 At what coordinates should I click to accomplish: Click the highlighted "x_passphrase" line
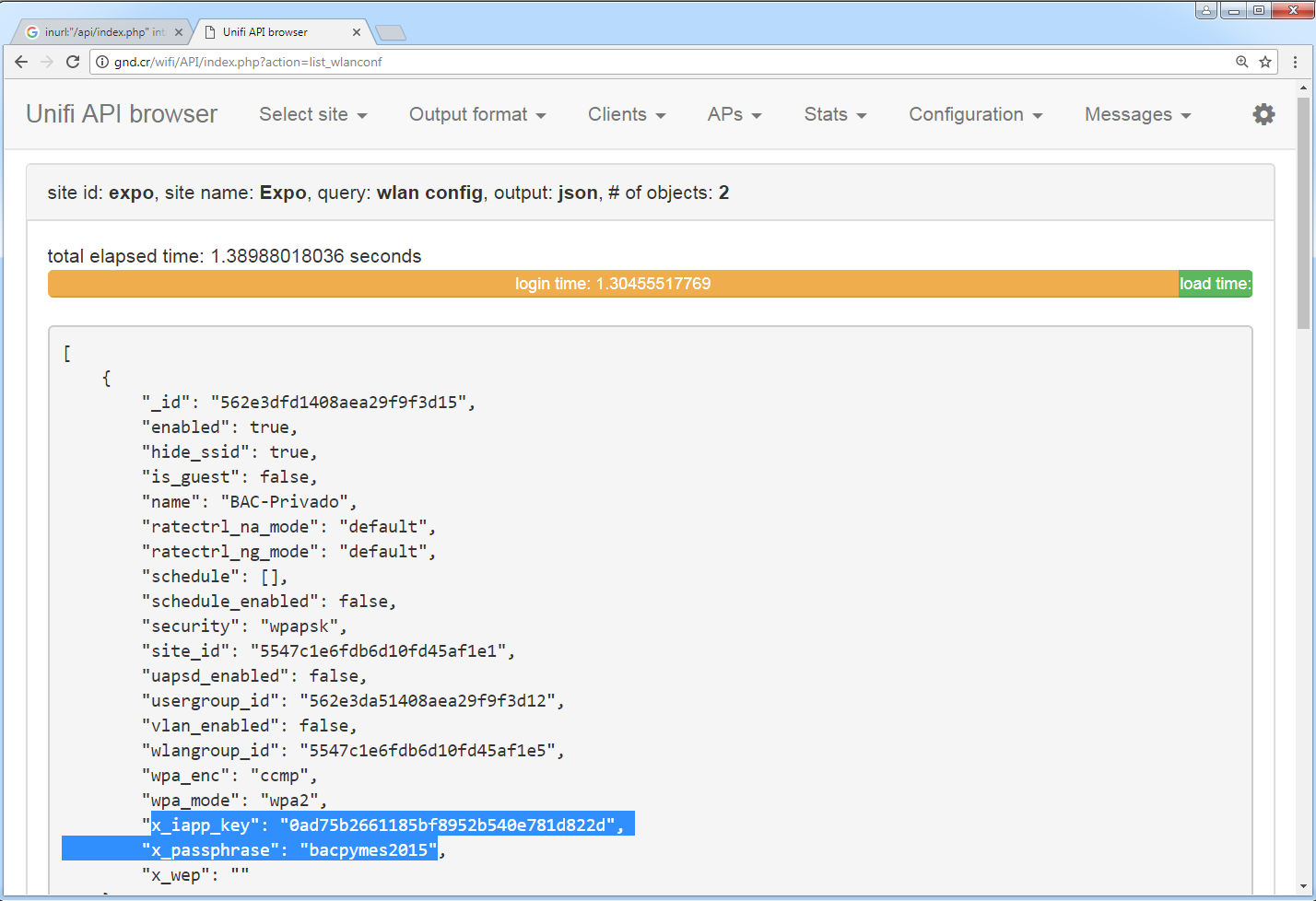coord(293,849)
